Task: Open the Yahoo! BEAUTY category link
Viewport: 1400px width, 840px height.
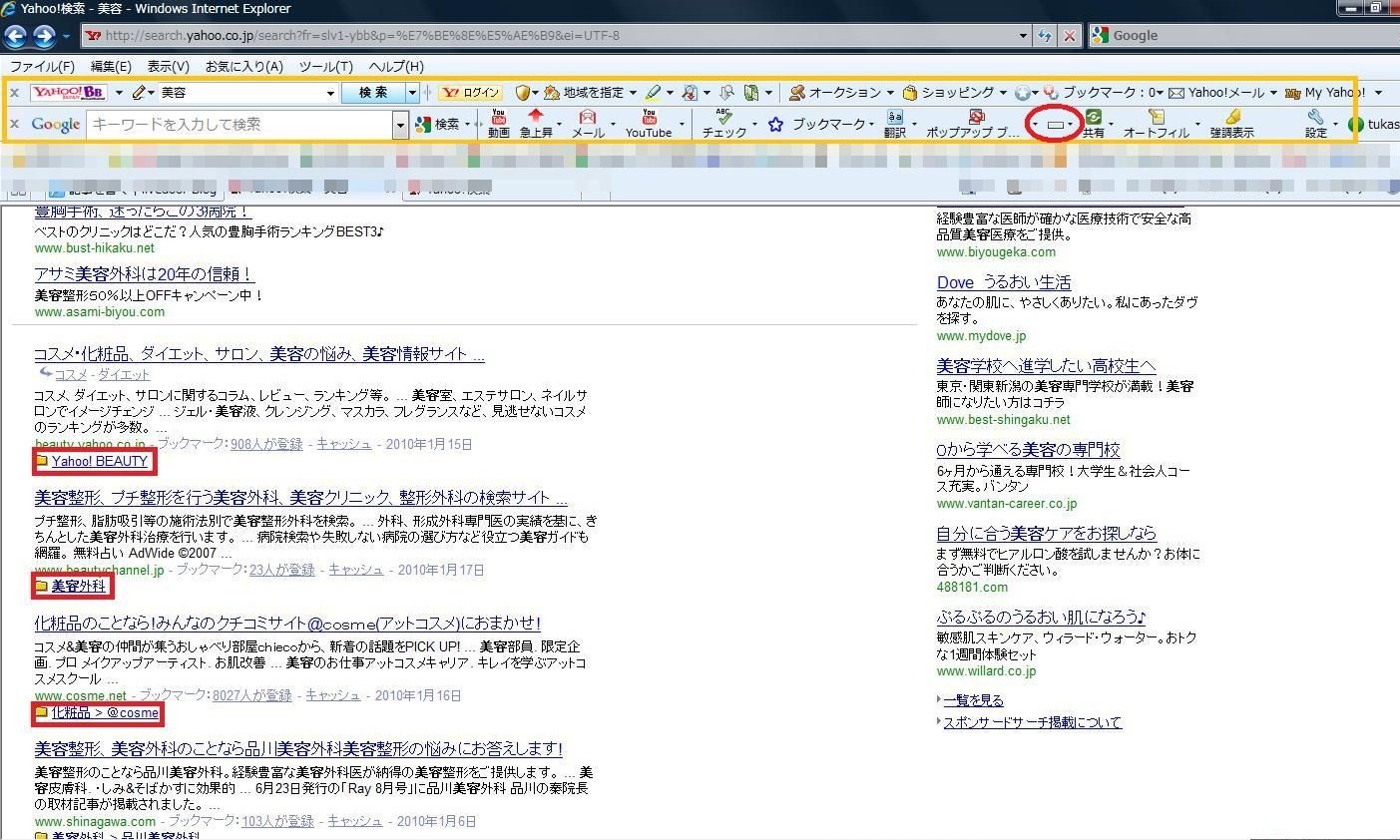Action: click(100, 462)
